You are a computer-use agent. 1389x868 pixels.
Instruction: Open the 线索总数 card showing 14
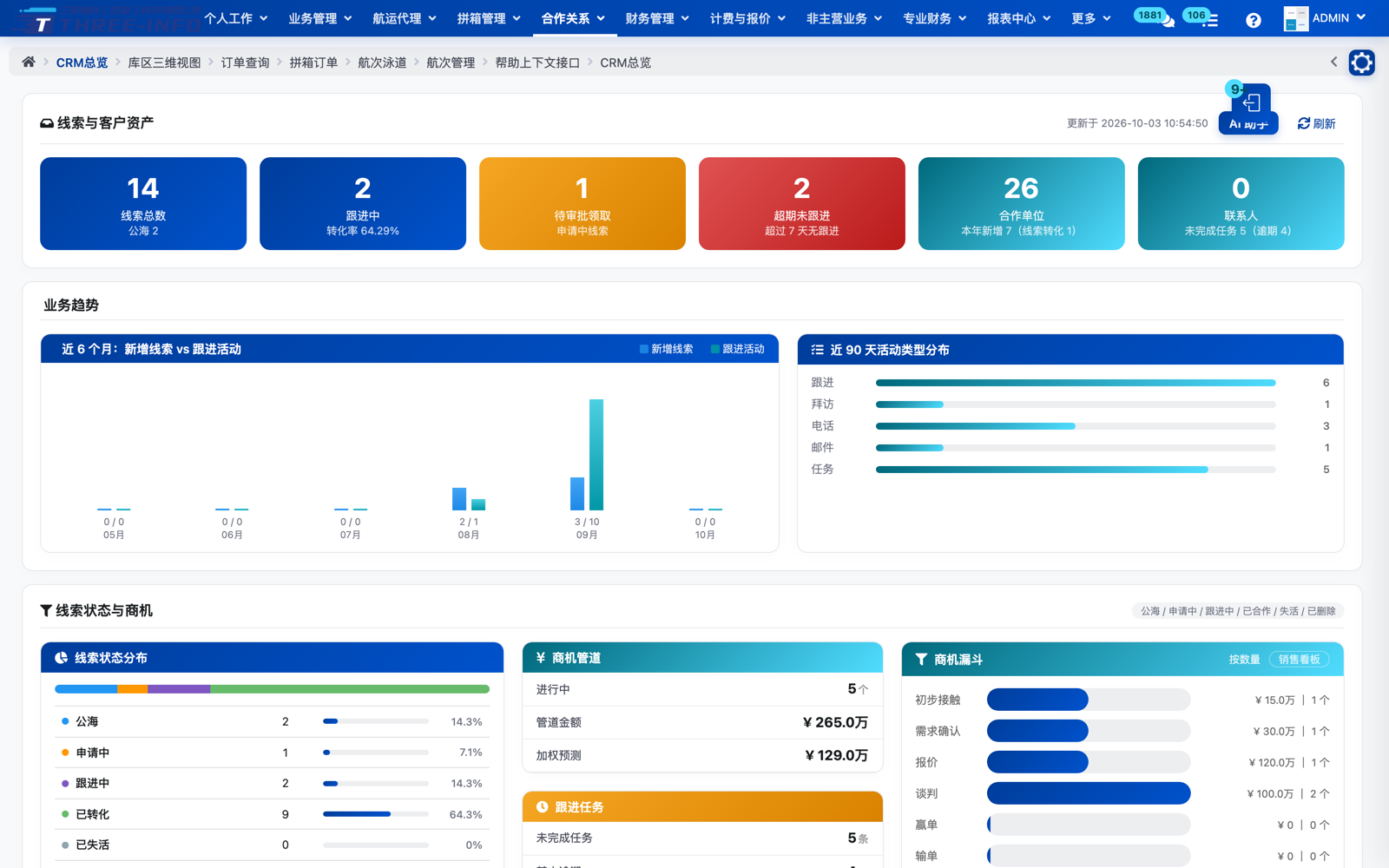tap(143, 203)
